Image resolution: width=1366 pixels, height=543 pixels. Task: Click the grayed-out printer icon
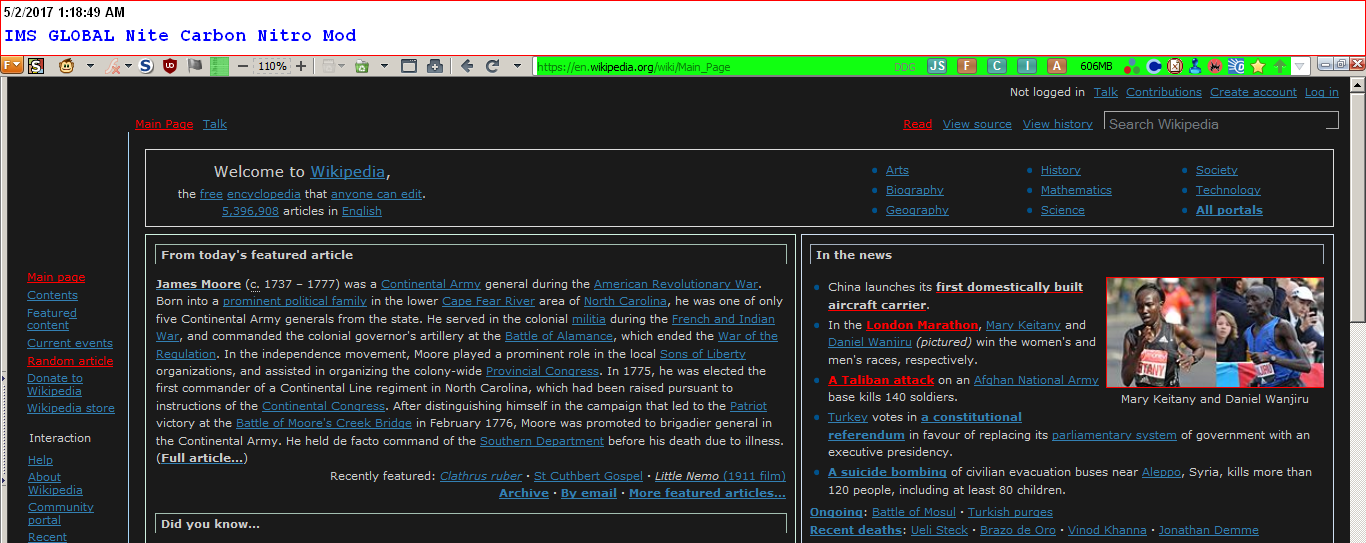(x=328, y=66)
